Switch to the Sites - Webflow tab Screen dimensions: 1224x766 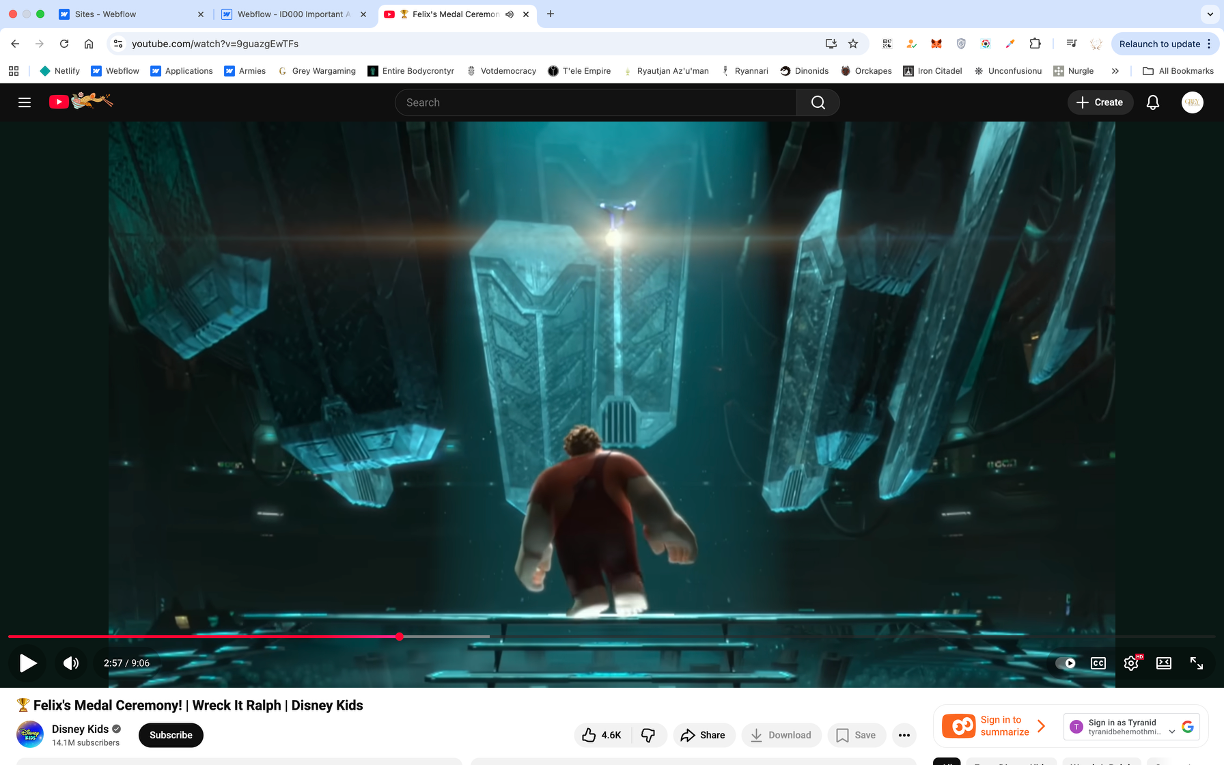point(129,14)
